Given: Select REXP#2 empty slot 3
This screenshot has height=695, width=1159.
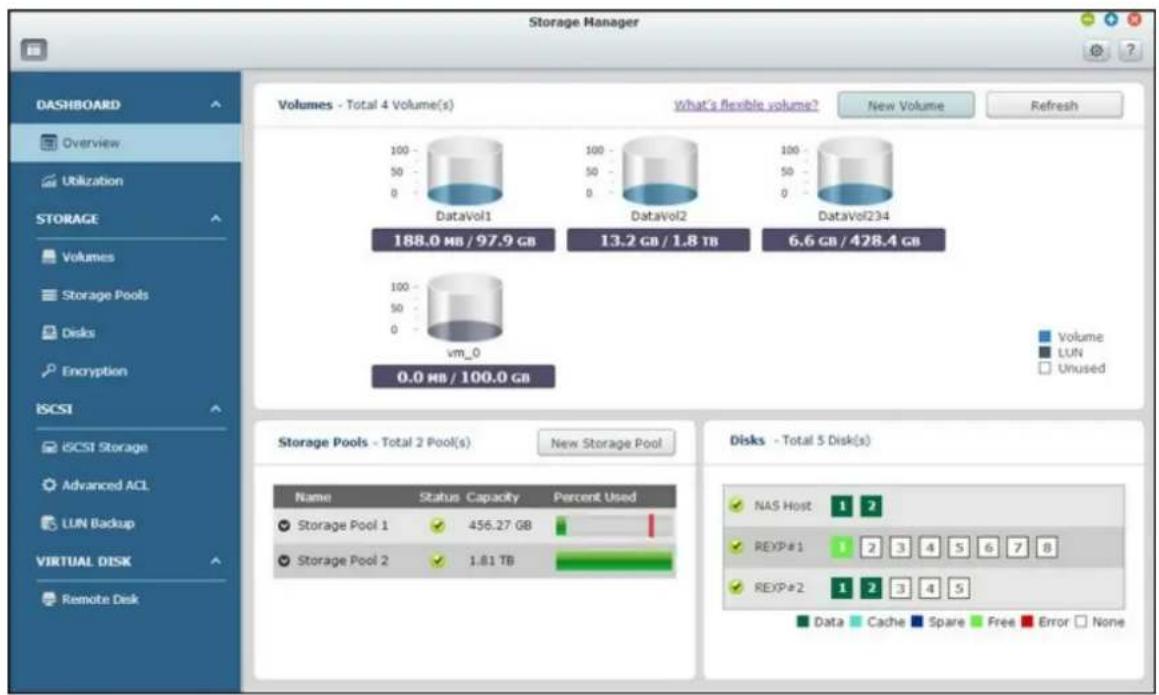Looking at the screenshot, I should (x=900, y=588).
